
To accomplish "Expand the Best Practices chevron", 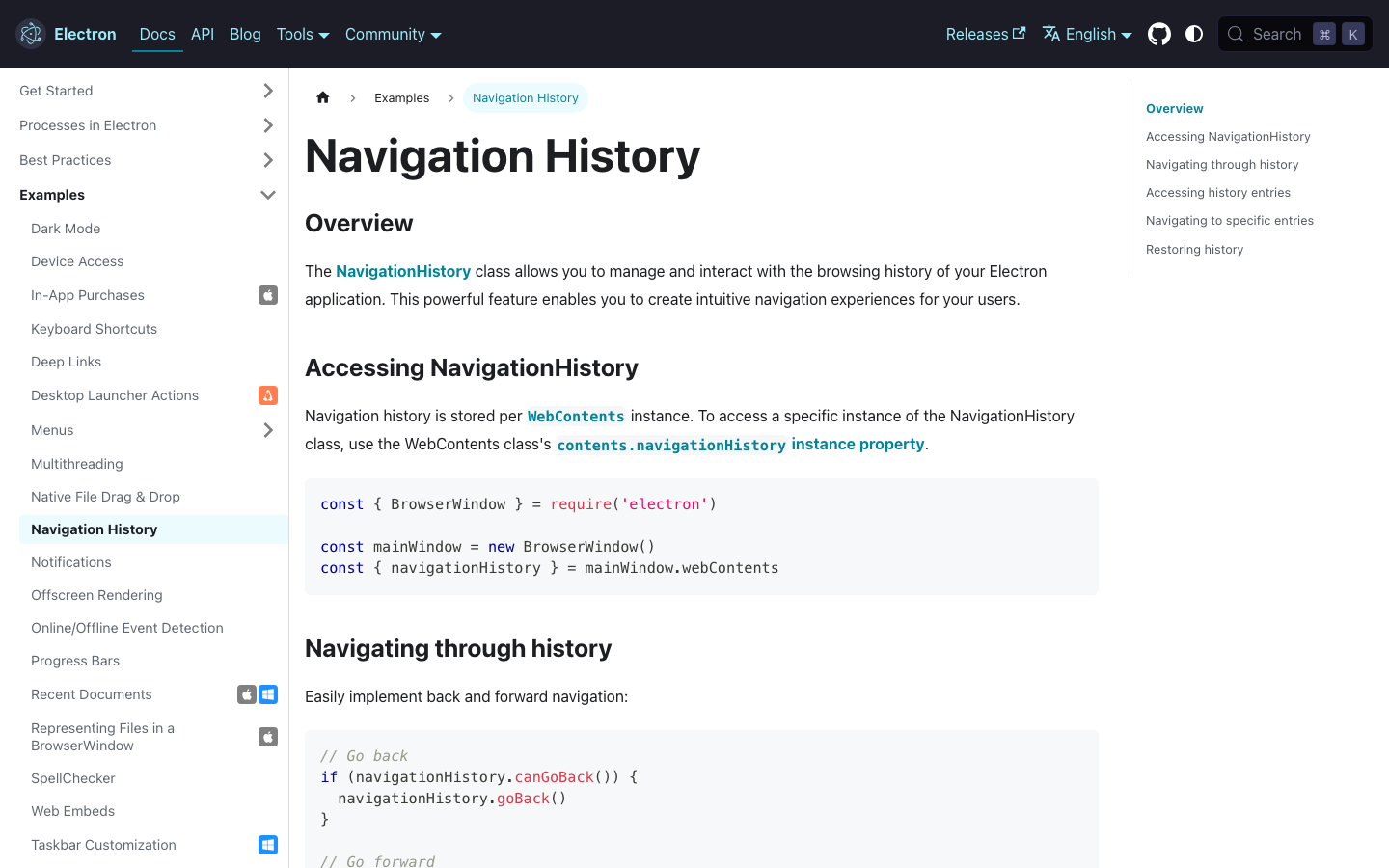I will point(268,160).
